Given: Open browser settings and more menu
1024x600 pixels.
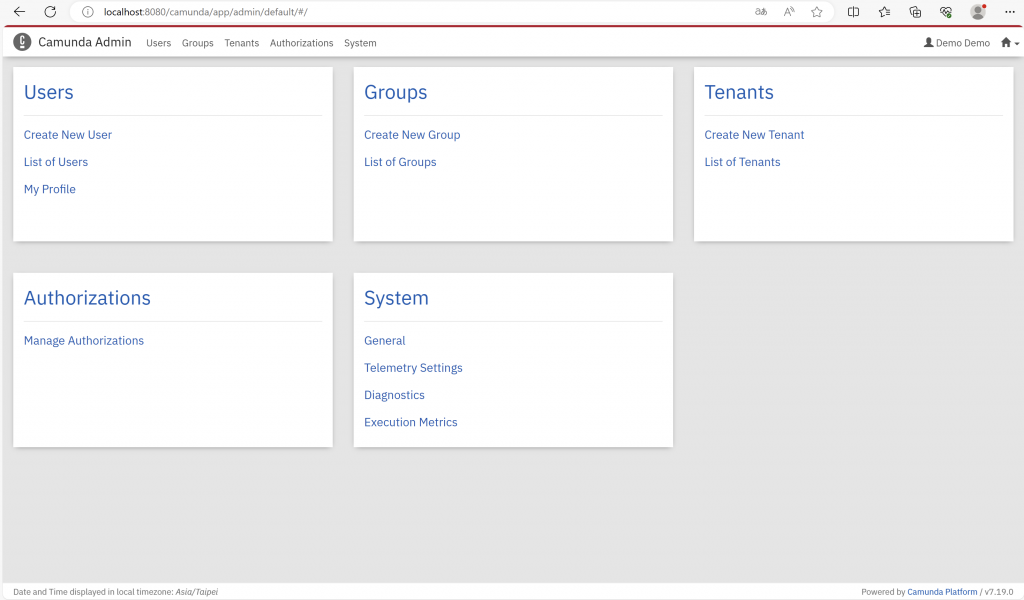Looking at the screenshot, I should (1010, 12).
